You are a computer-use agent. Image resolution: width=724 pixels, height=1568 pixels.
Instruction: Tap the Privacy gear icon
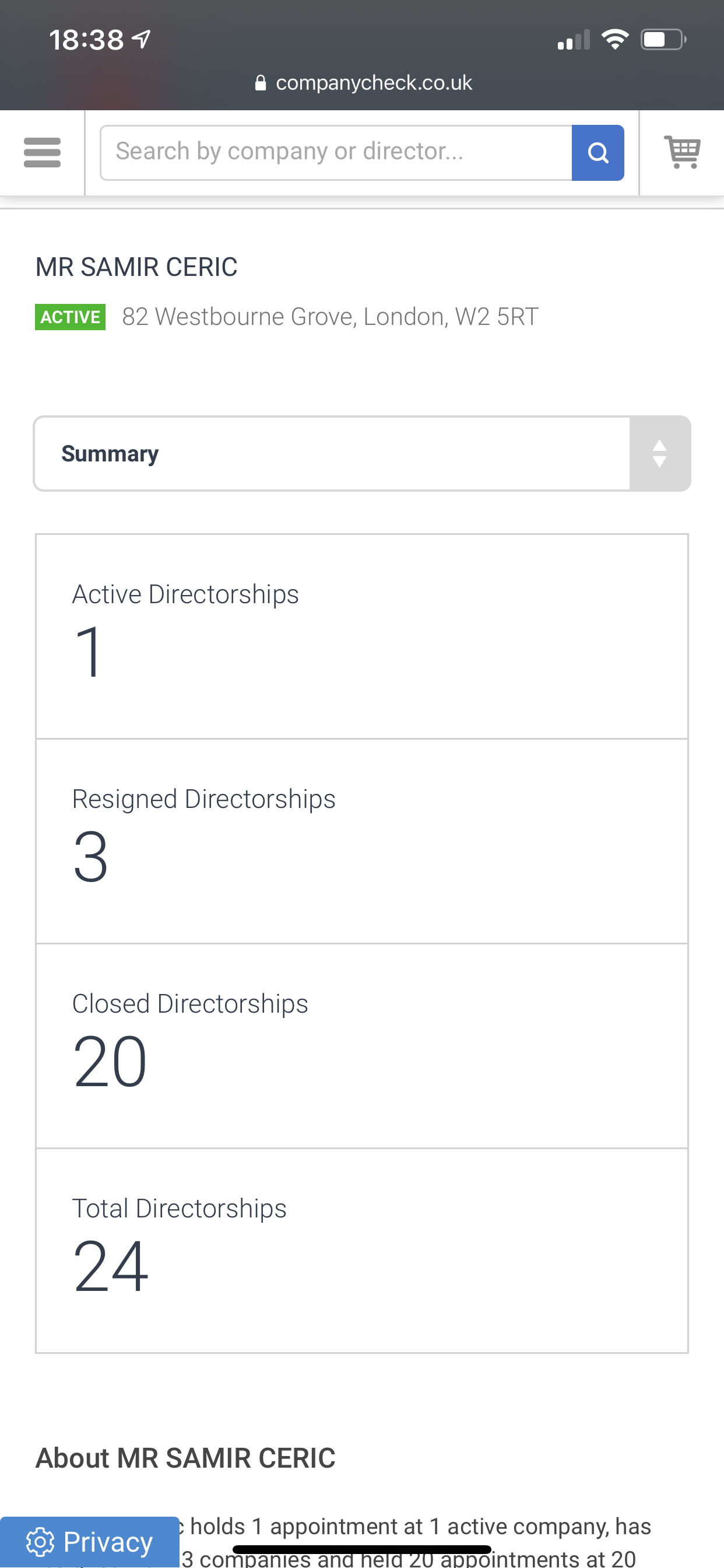(40, 1542)
